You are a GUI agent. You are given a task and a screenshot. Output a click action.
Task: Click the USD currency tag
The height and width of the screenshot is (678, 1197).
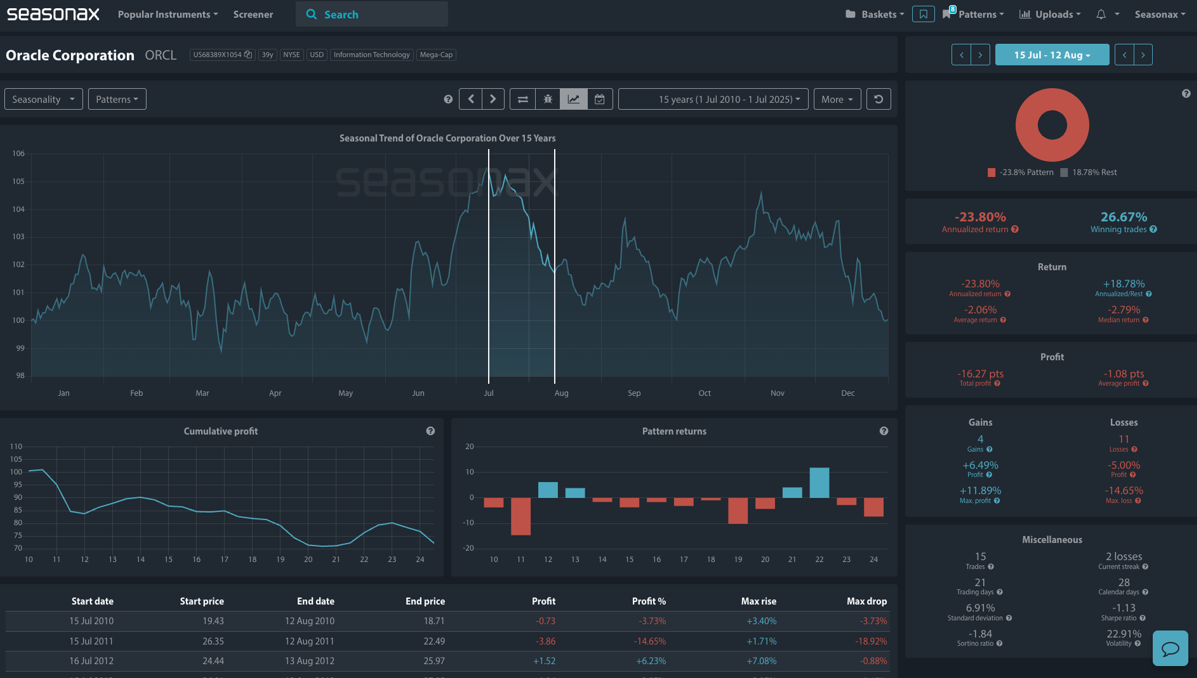316,55
